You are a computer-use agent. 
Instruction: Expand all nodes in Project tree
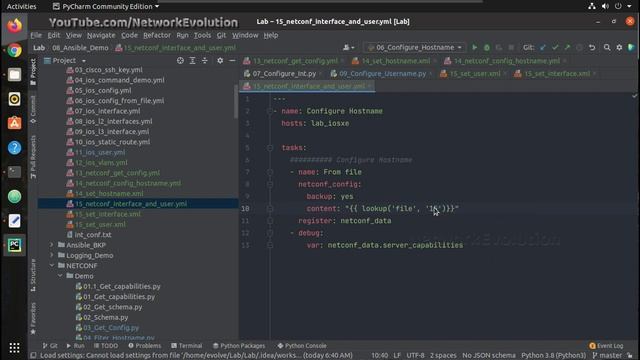(192, 60)
